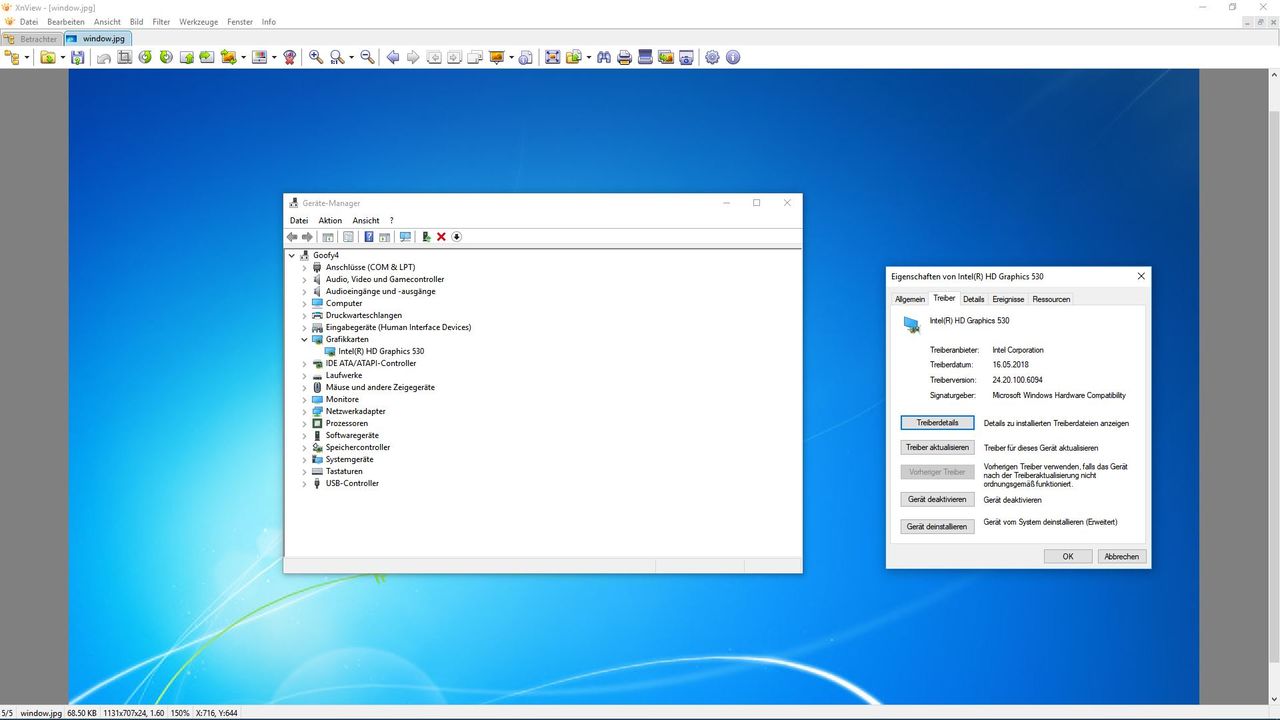Click the Zoom out magnifier
Viewport: 1280px width, 720px height.
368,57
